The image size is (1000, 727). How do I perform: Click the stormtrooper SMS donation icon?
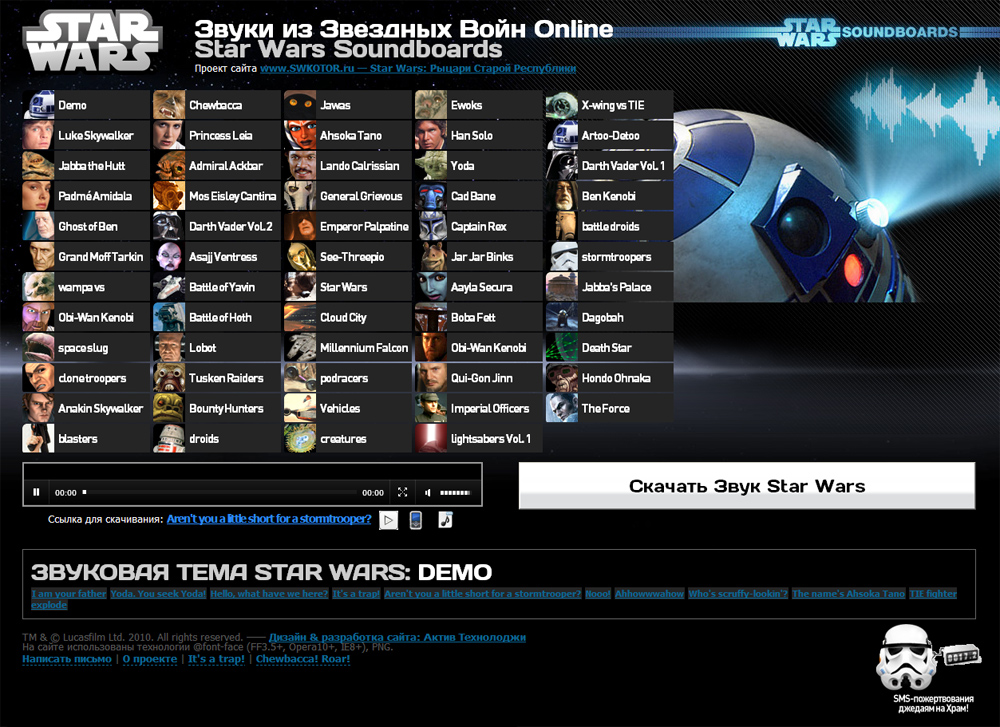[926, 658]
